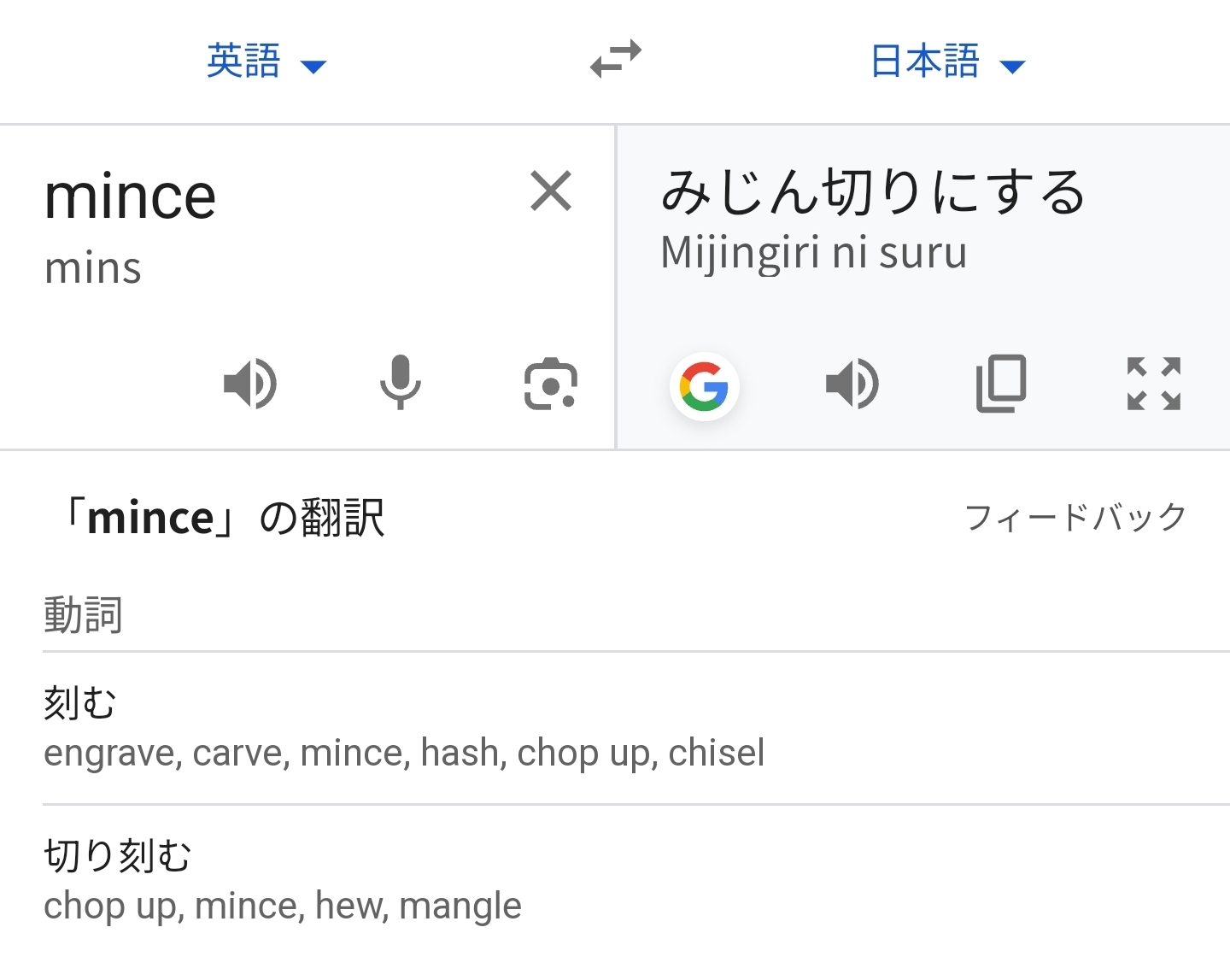Copy the translated Japanese text
The width and height of the screenshot is (1230, 980).
(x=1001, y=384)
